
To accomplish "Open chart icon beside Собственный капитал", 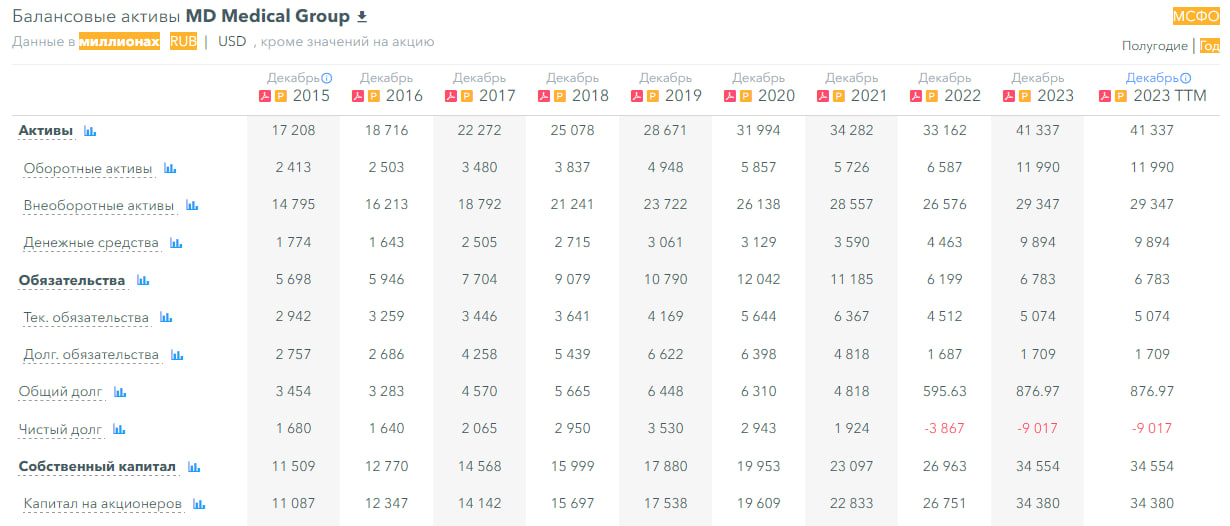I will (x=194, y=467).
